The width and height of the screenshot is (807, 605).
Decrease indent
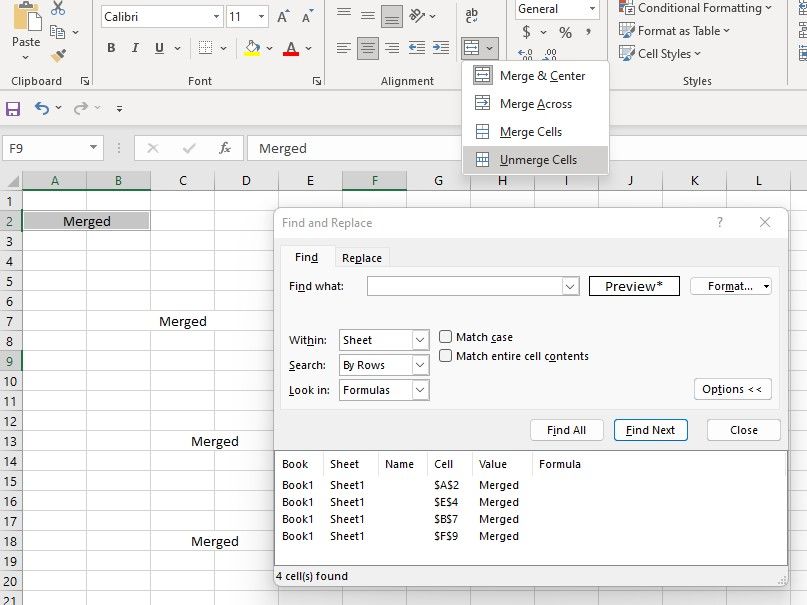point(416,48)
